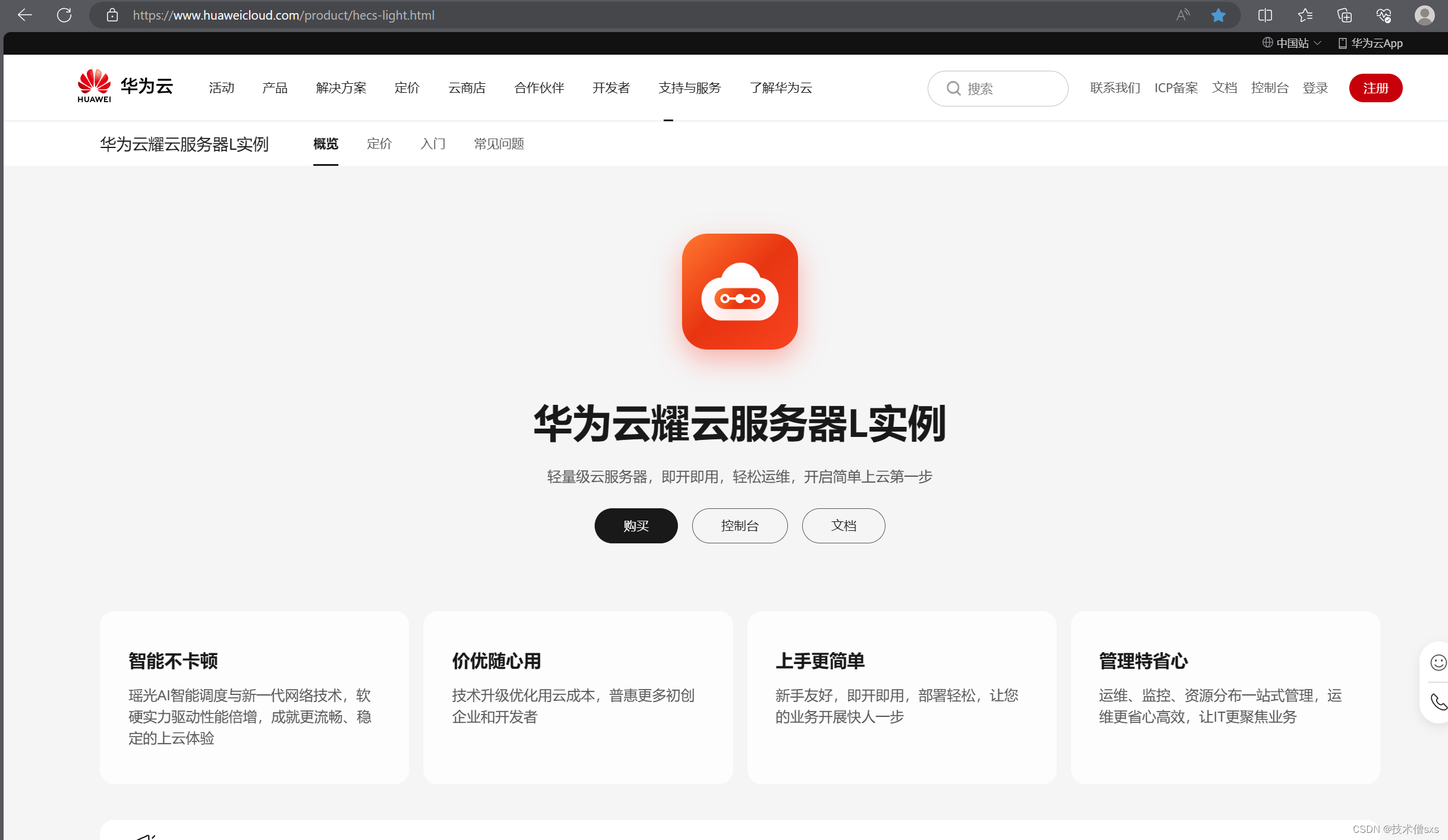Open the 合作伙伴 menu
The height and width of the screenshot is (840, 1448).
click(x=539, y=87)
